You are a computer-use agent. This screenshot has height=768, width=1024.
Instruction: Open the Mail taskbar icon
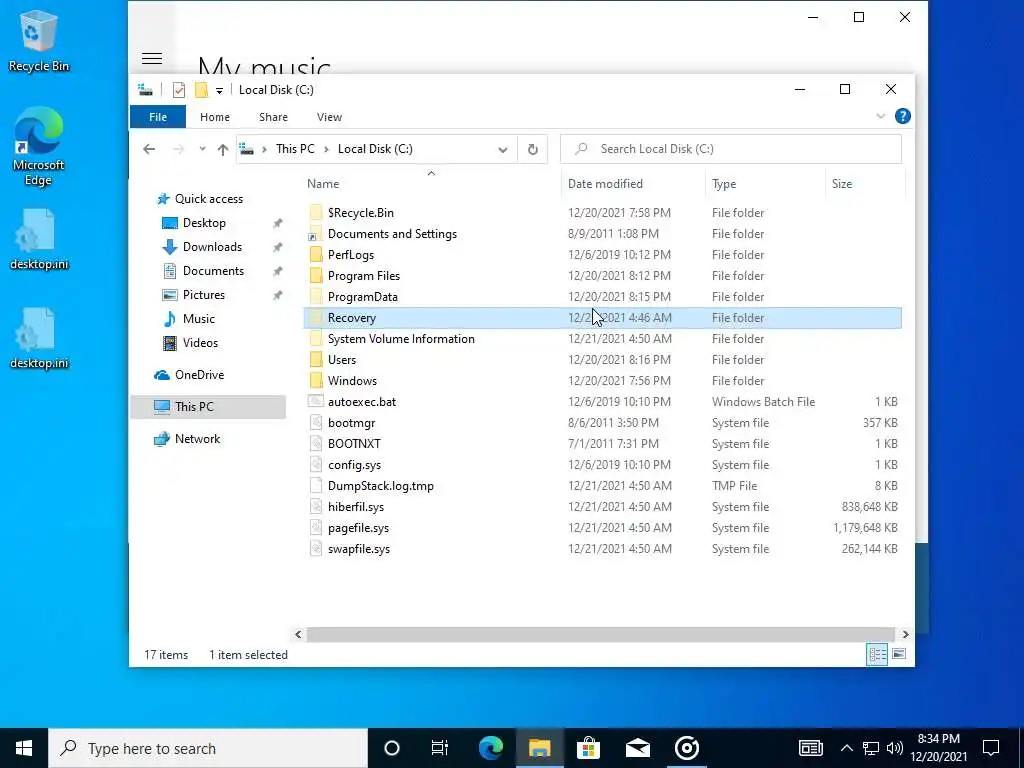pos(637,748)
